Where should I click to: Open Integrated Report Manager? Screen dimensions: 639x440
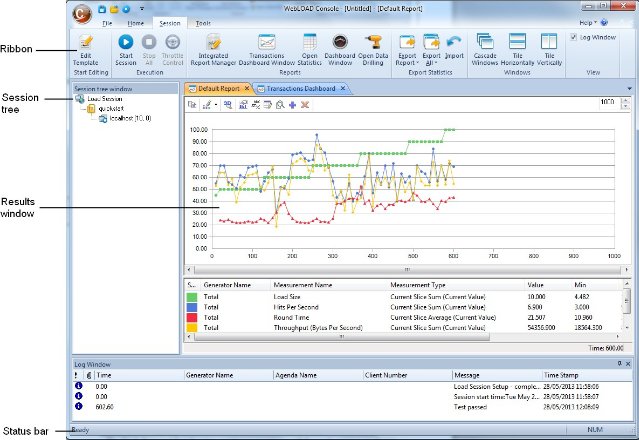click(213, 42)
